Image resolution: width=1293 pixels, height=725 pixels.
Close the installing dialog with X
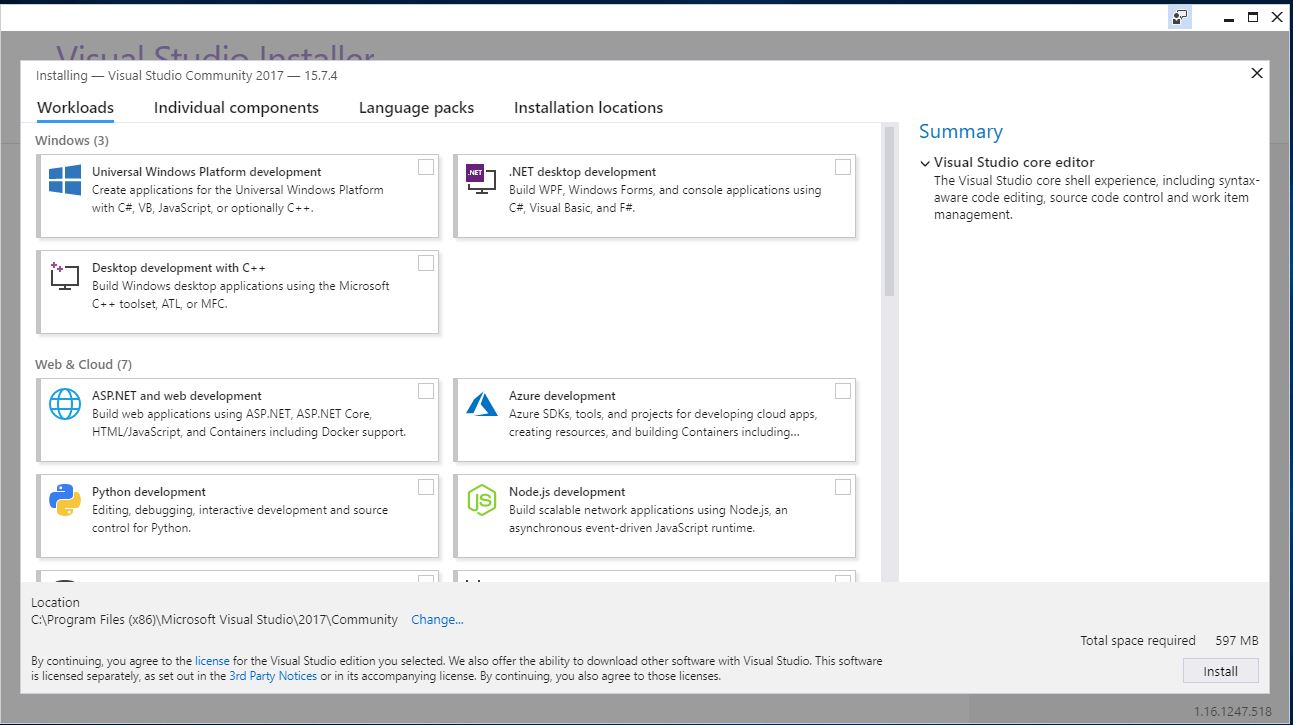1257,73
